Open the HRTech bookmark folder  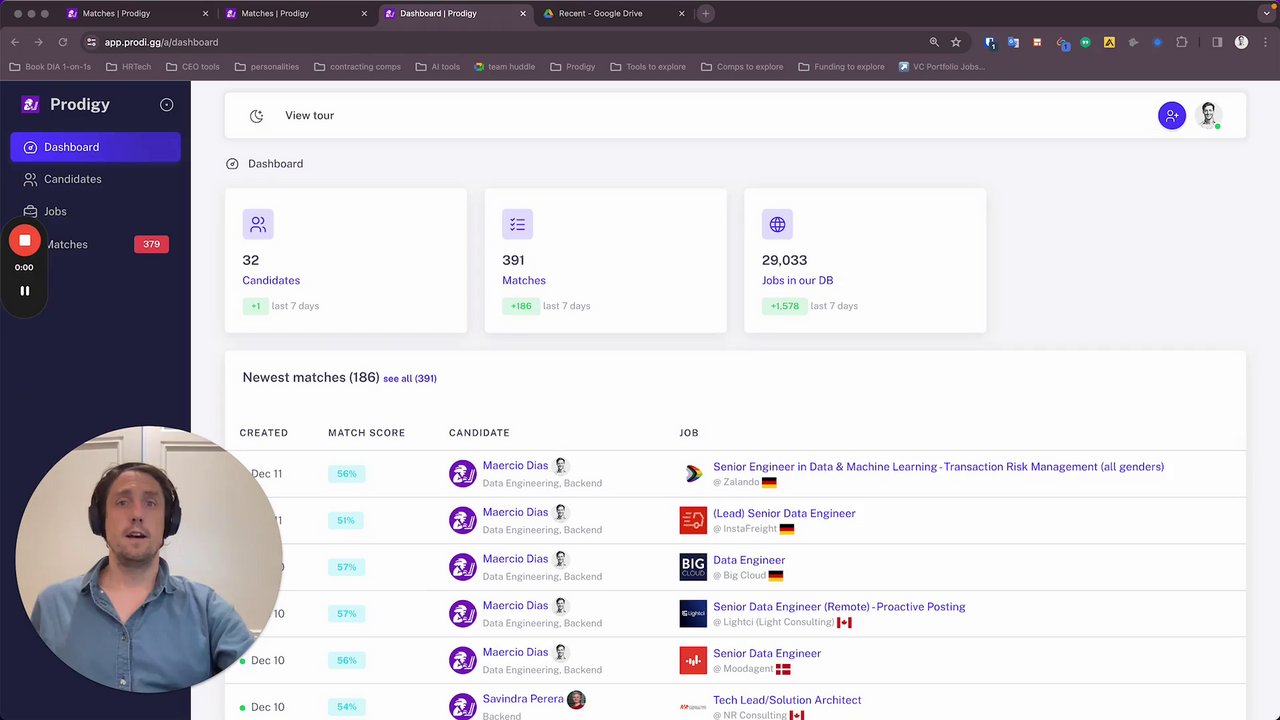[129, 67]
